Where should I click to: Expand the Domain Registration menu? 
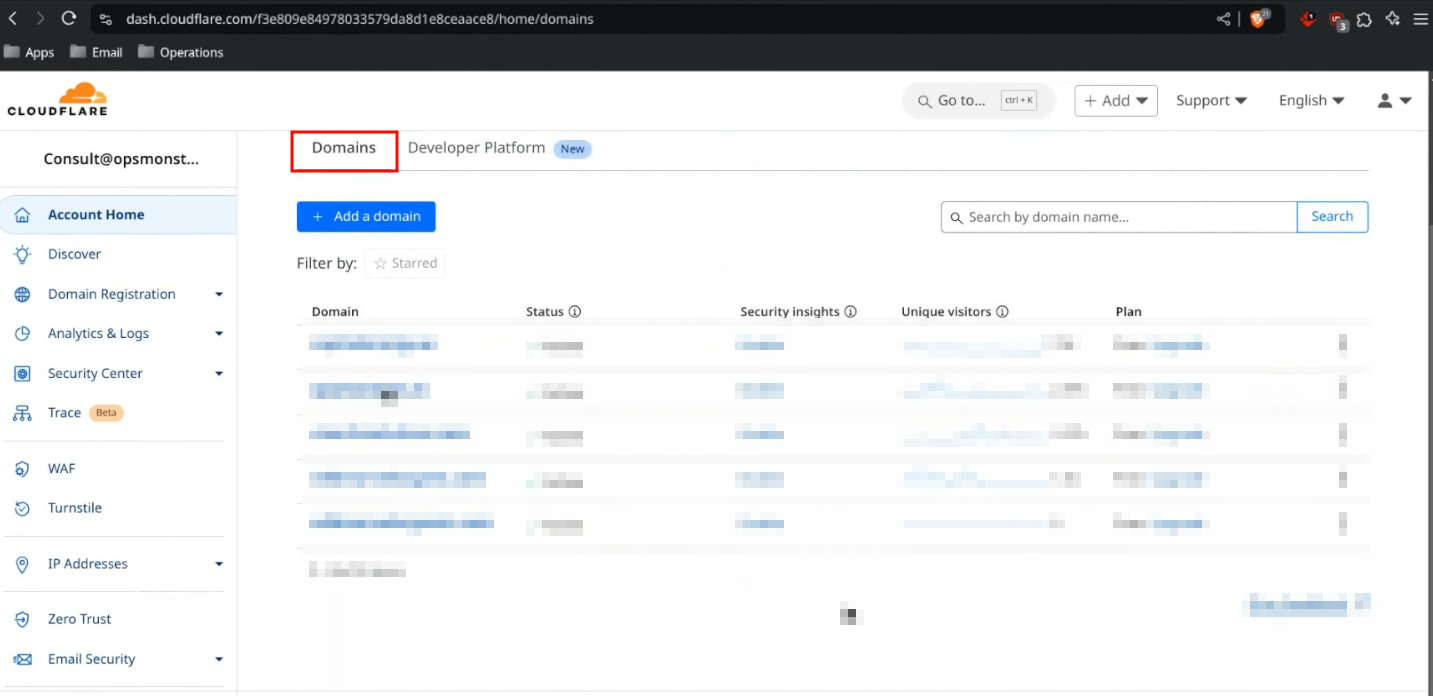[x=219, y=294]
